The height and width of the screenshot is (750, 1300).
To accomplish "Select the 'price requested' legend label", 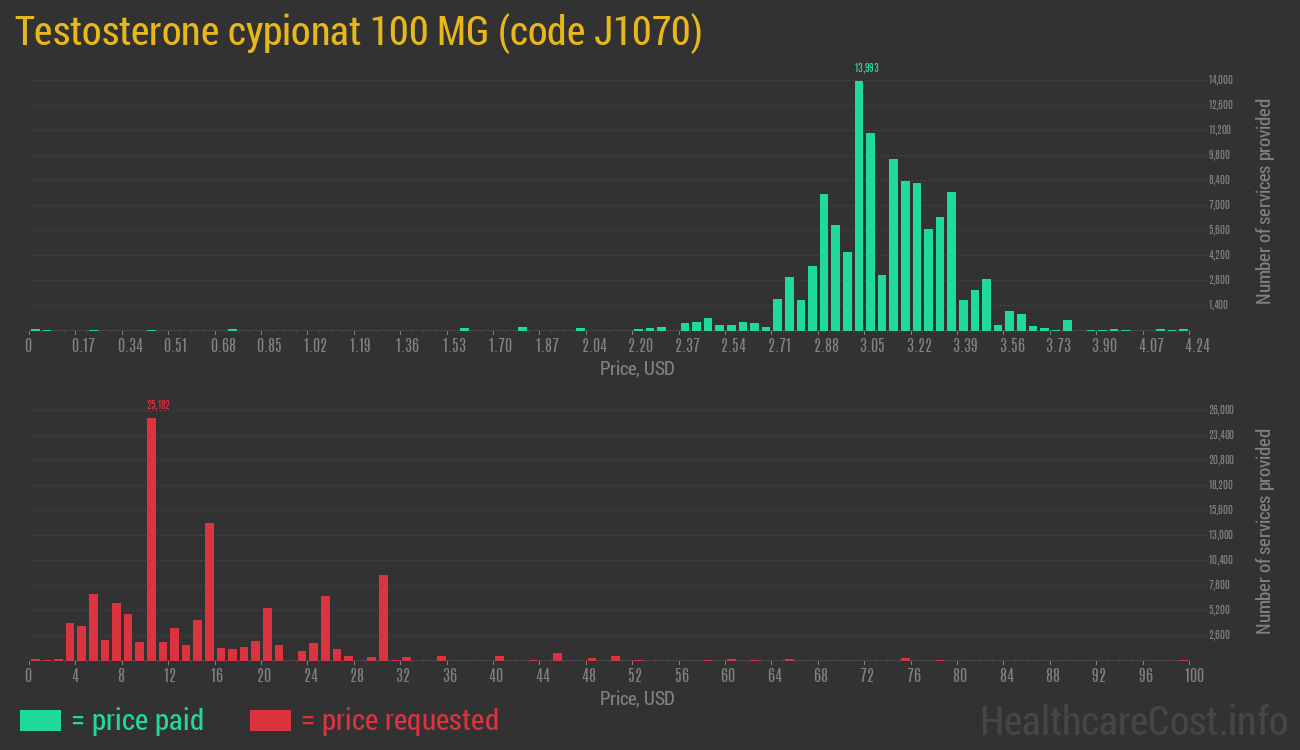I will coord(399,720).
